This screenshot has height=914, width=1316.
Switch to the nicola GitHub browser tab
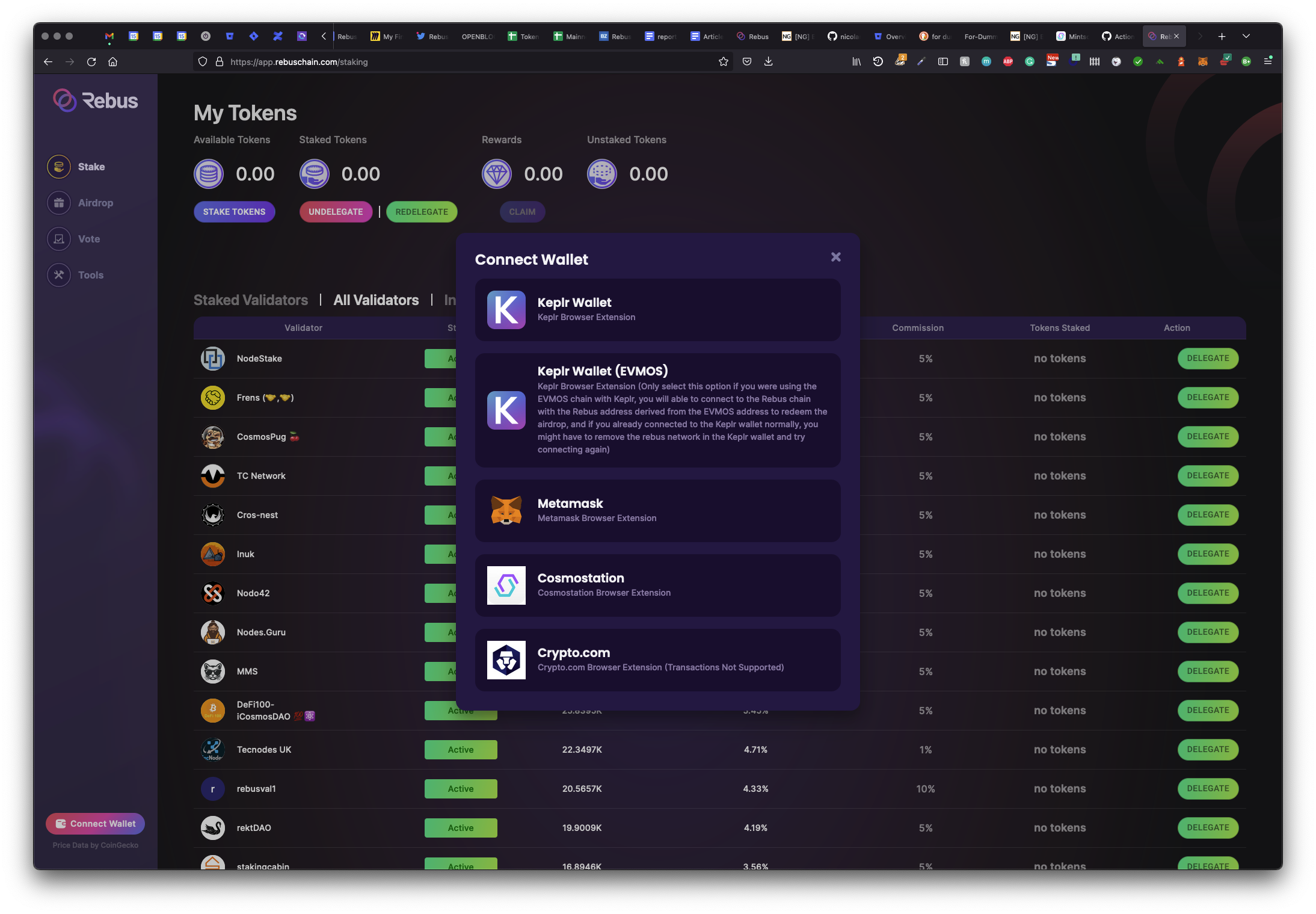[843, 37]
